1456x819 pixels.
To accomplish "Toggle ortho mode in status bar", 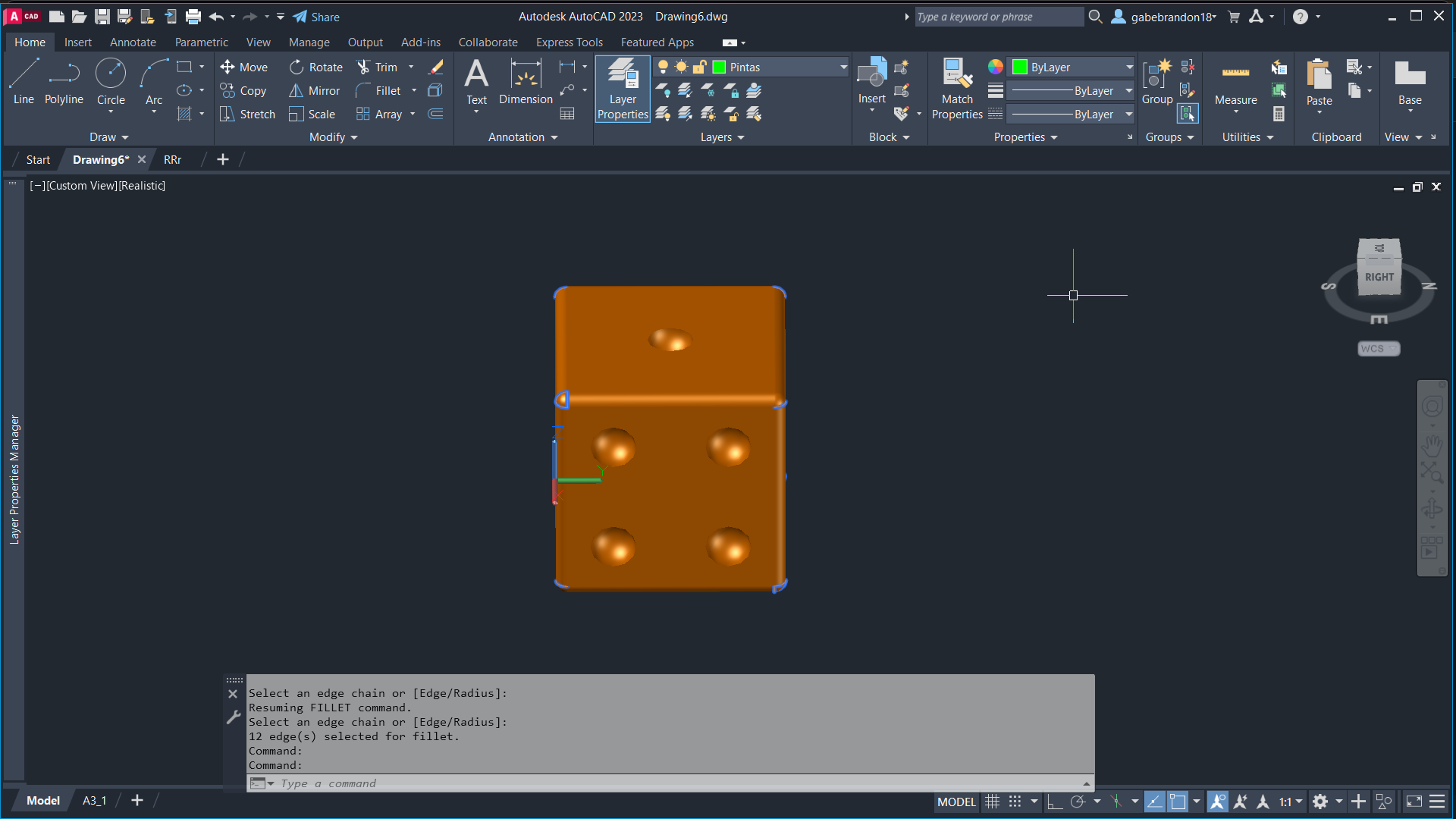I will click(1055, 802).
